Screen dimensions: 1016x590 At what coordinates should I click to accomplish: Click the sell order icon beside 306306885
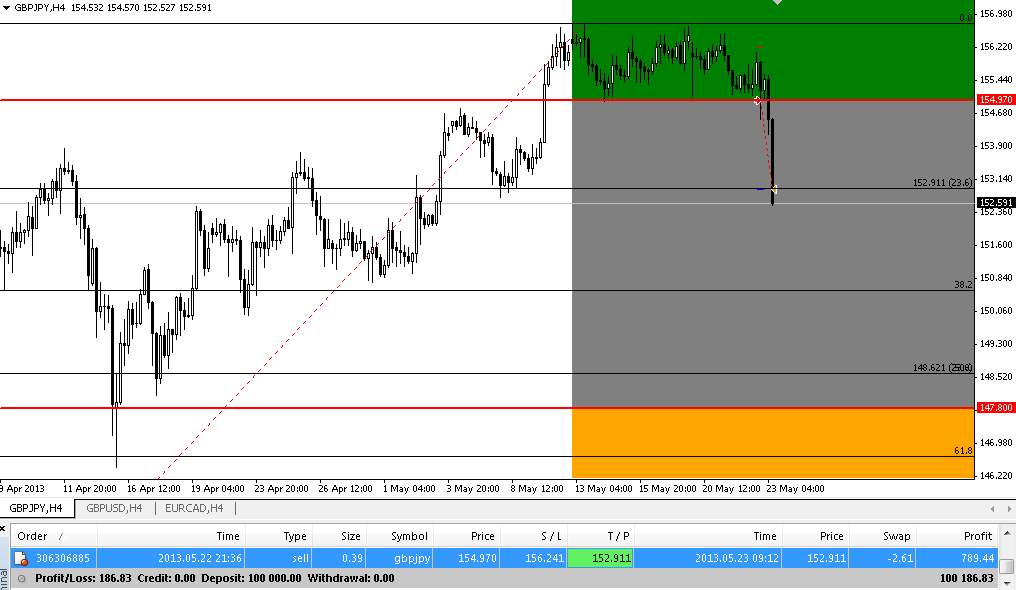click(x=21, y=558)
